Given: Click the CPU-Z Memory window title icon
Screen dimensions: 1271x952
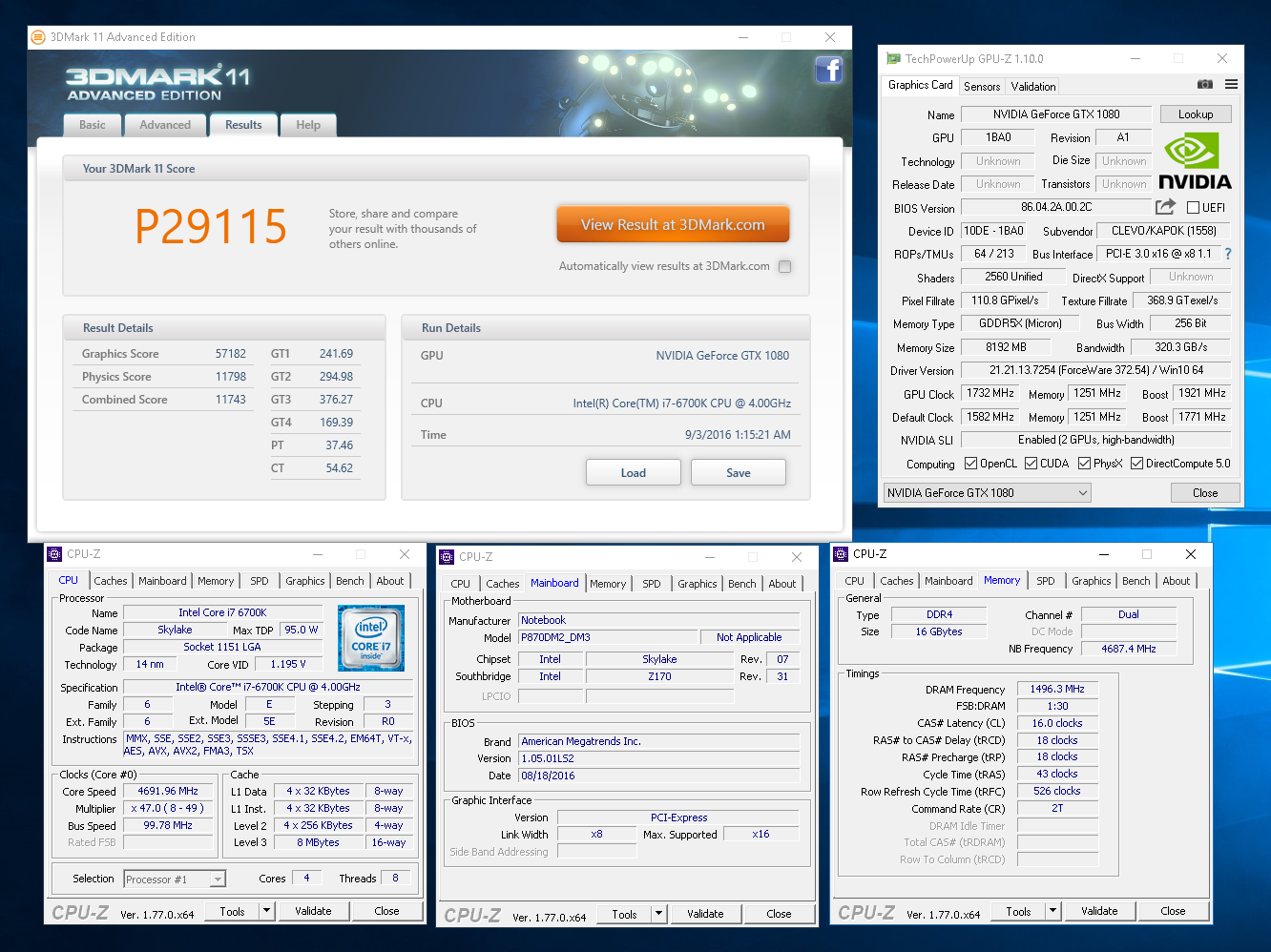Looking at the screenshot, I should tap(841, 554).
